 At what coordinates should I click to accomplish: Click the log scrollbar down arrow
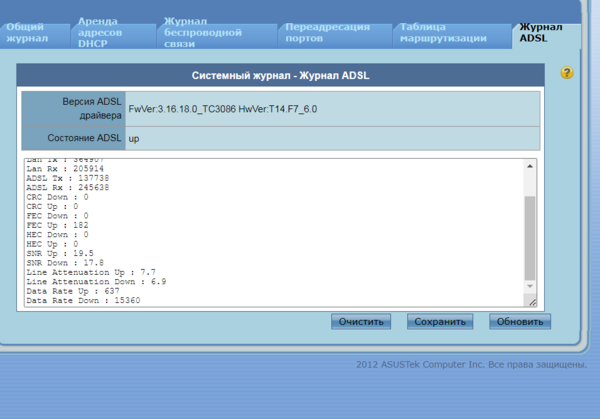coord(530,286)
